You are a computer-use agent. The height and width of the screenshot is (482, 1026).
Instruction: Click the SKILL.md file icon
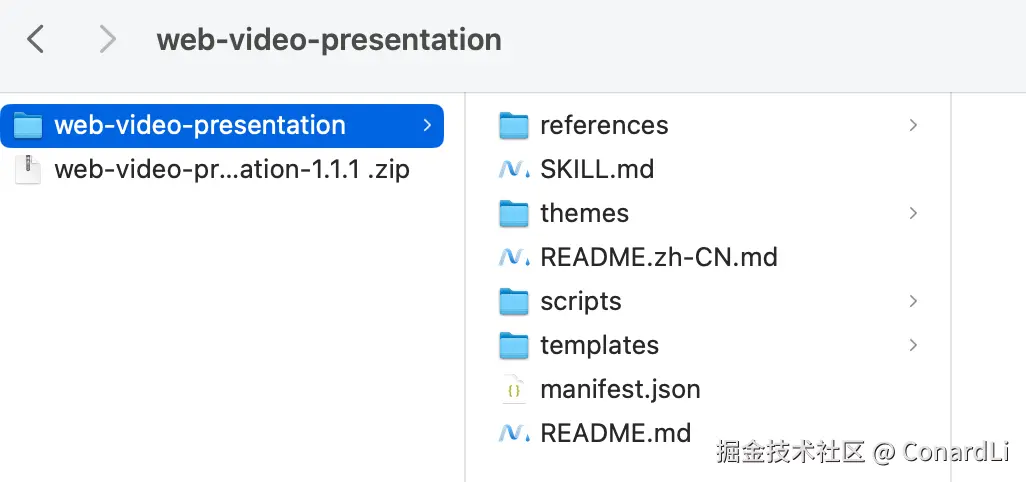point(514,169)
